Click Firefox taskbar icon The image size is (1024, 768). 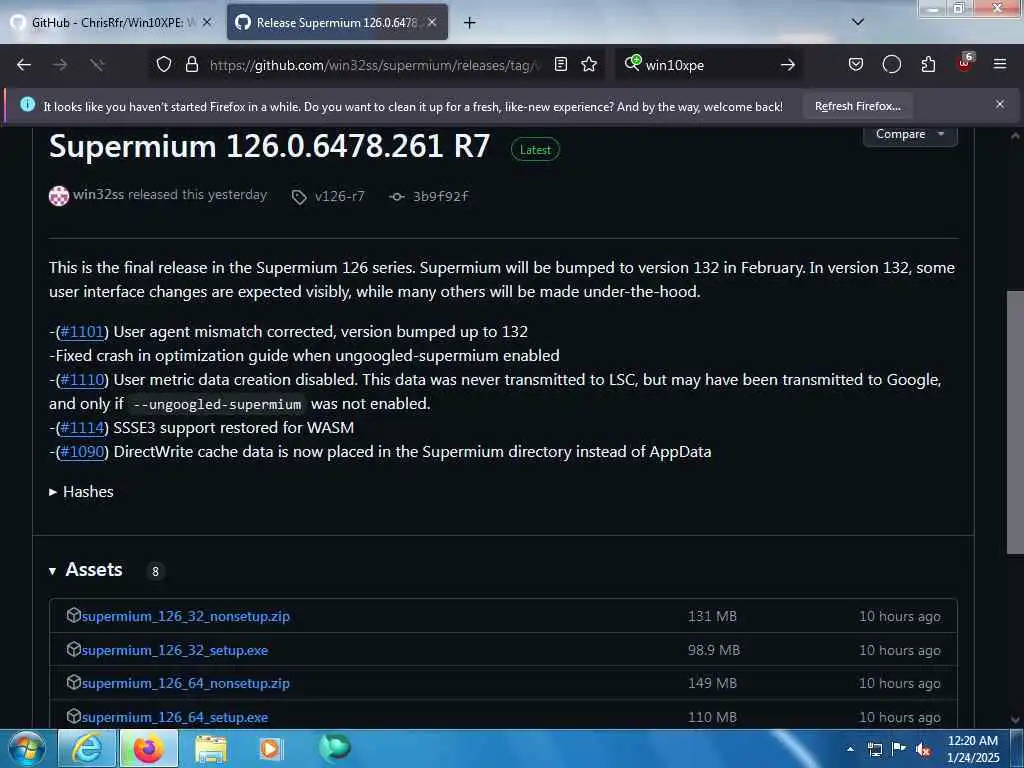(x=148, y=748)
